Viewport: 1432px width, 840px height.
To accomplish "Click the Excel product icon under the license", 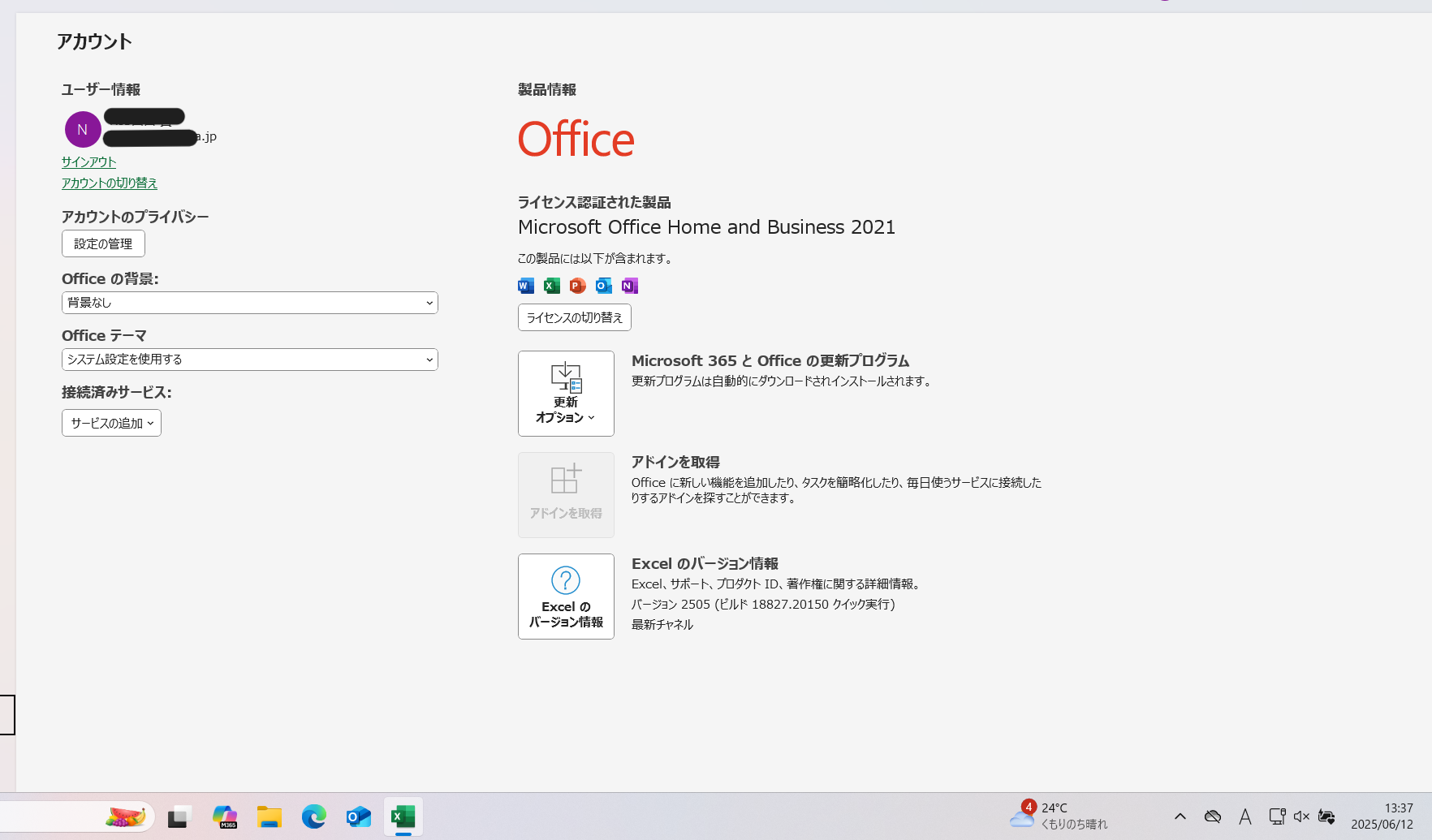I will pyautogui.click(x=552, y=286).
